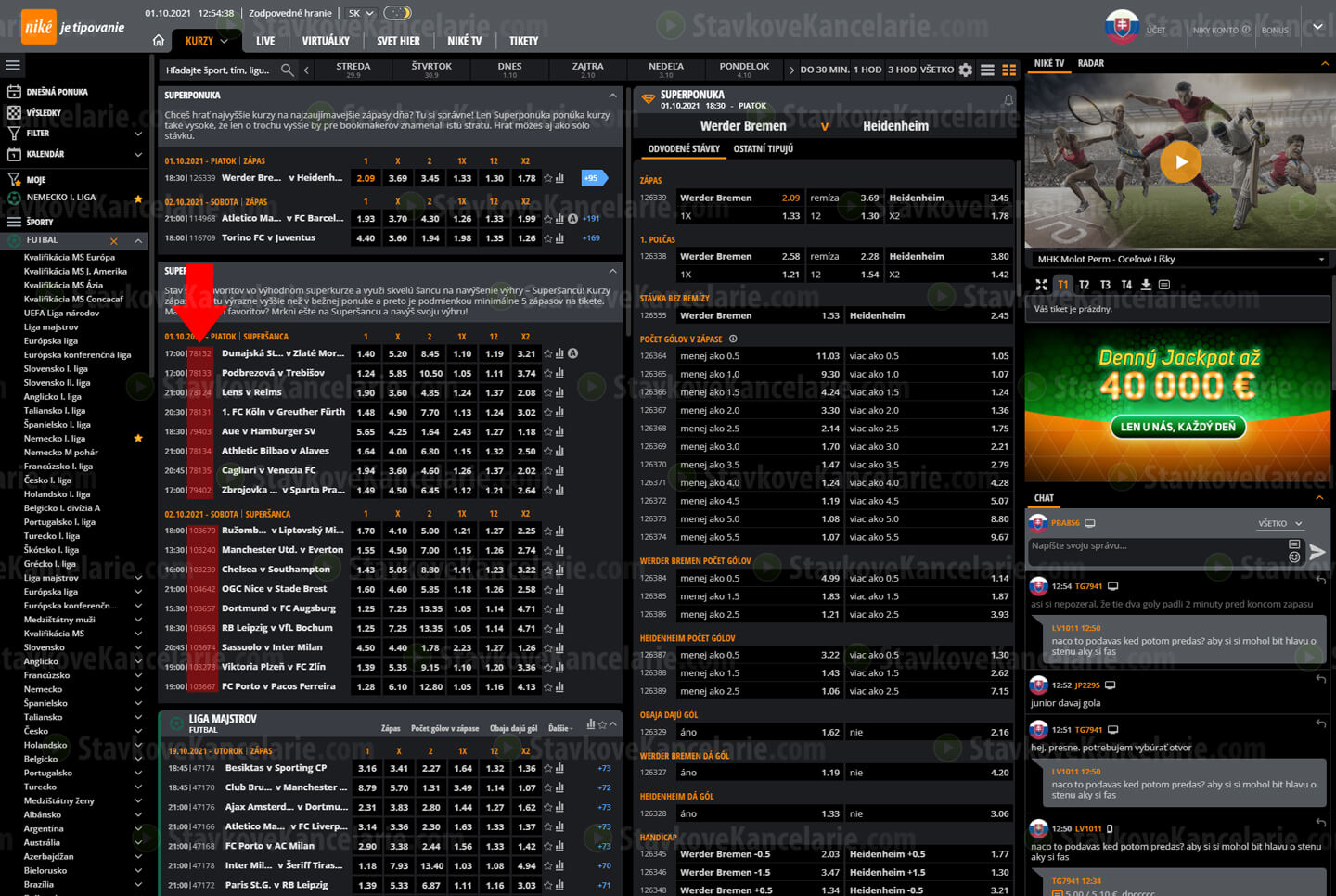This screenshot has width=1336, height=896.
Task: Select odds 4.40 for Torino FC win
Action: (366, 238)
